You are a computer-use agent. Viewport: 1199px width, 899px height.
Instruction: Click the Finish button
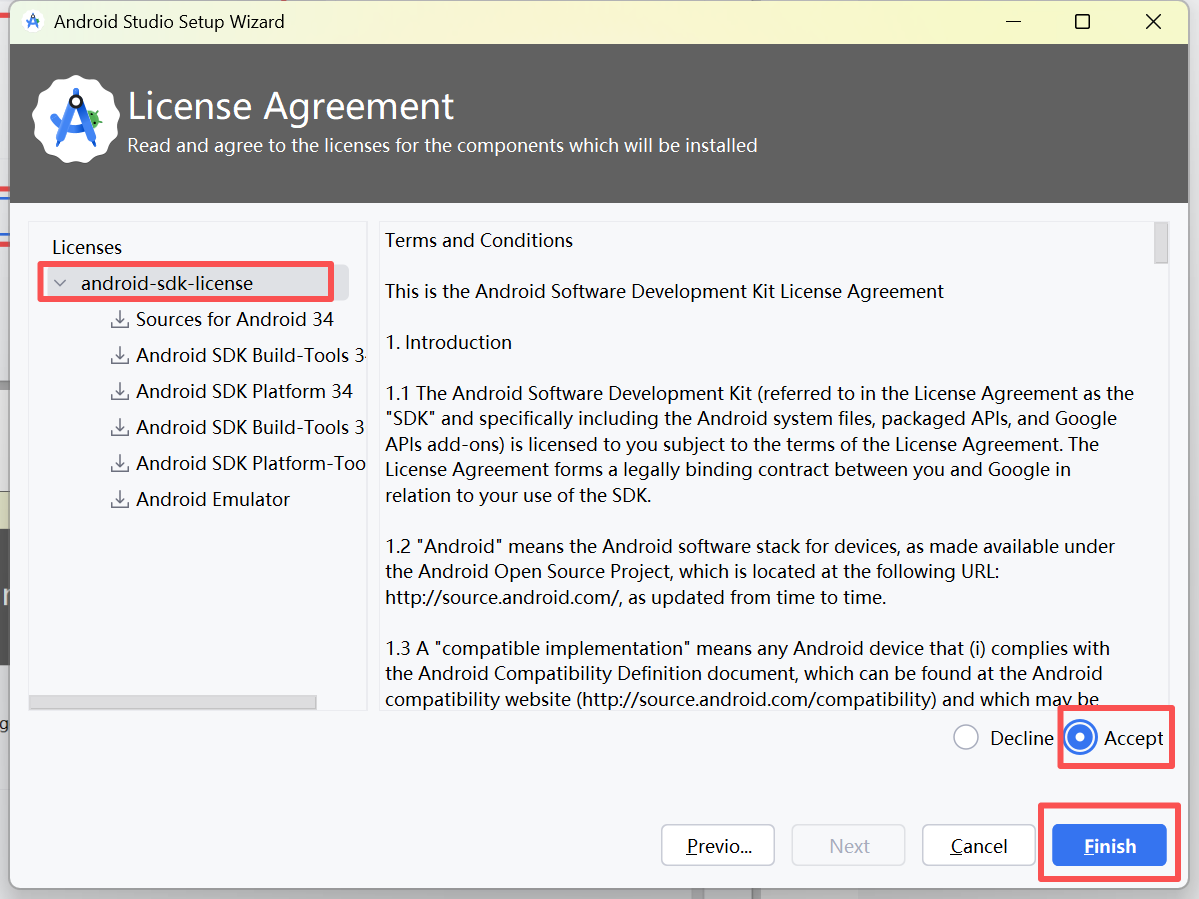(x=1109, y=845)
